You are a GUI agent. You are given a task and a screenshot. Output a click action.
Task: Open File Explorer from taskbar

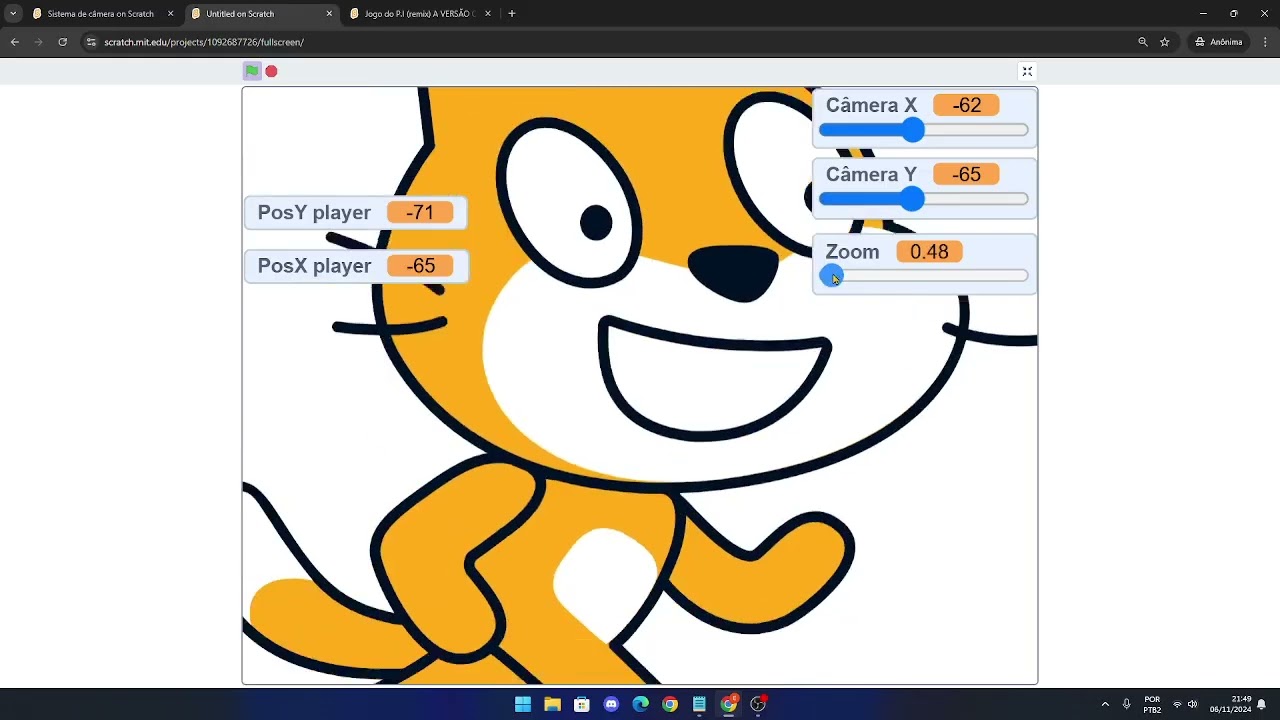552,704
